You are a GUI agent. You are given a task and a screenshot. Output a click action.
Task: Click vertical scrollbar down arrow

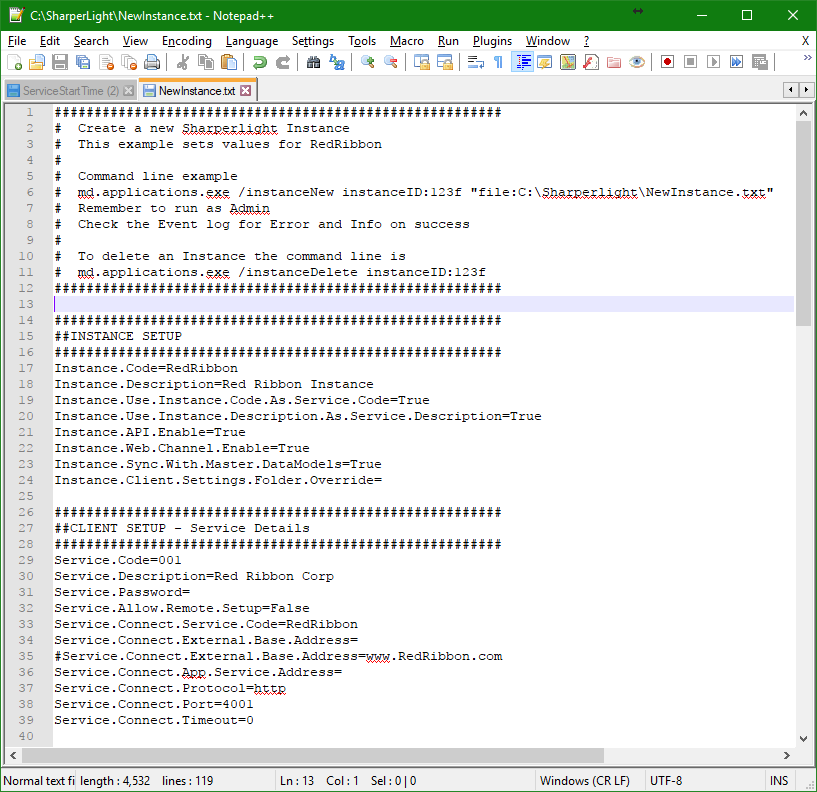coord(803,738)
